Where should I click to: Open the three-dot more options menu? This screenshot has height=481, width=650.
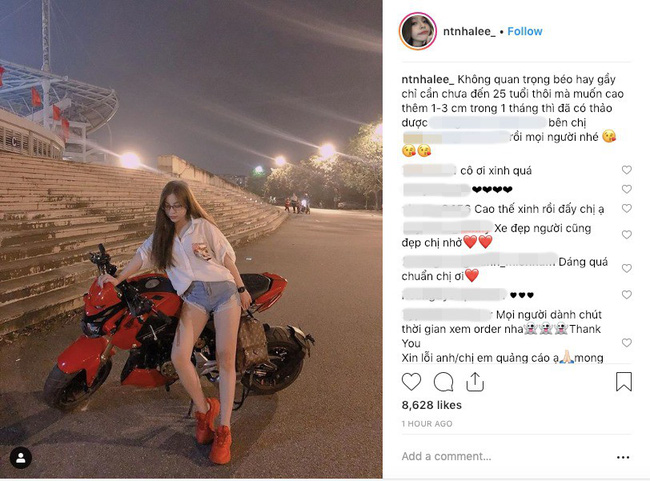pyautogui.click(x=623, y=457)
